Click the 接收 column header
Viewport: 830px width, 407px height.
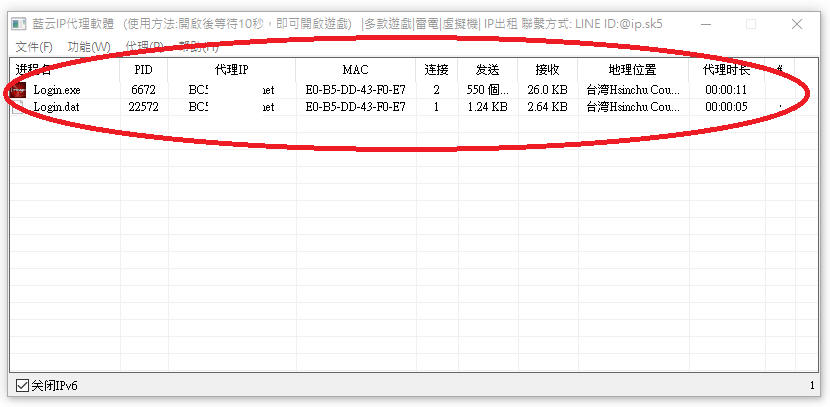click(x=547, y=69)
